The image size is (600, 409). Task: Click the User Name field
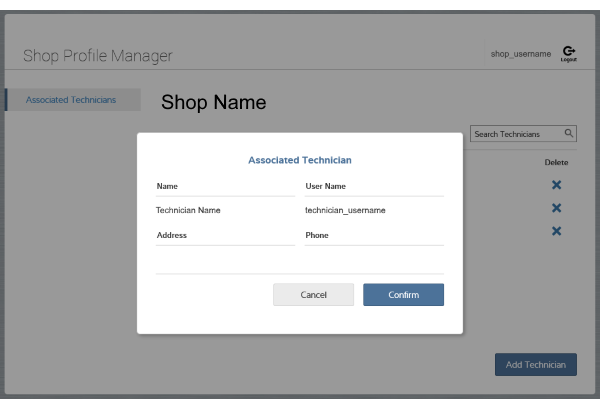[373, 186]
